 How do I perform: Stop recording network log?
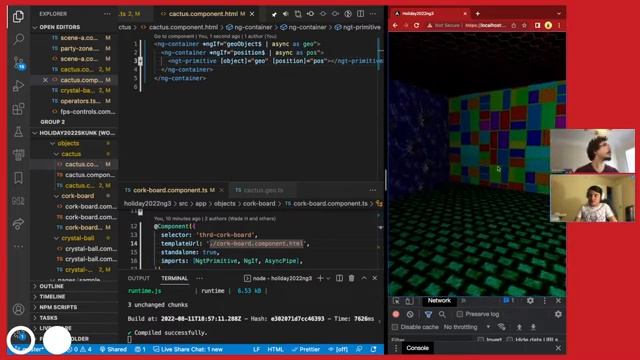[x=396, y=314]
